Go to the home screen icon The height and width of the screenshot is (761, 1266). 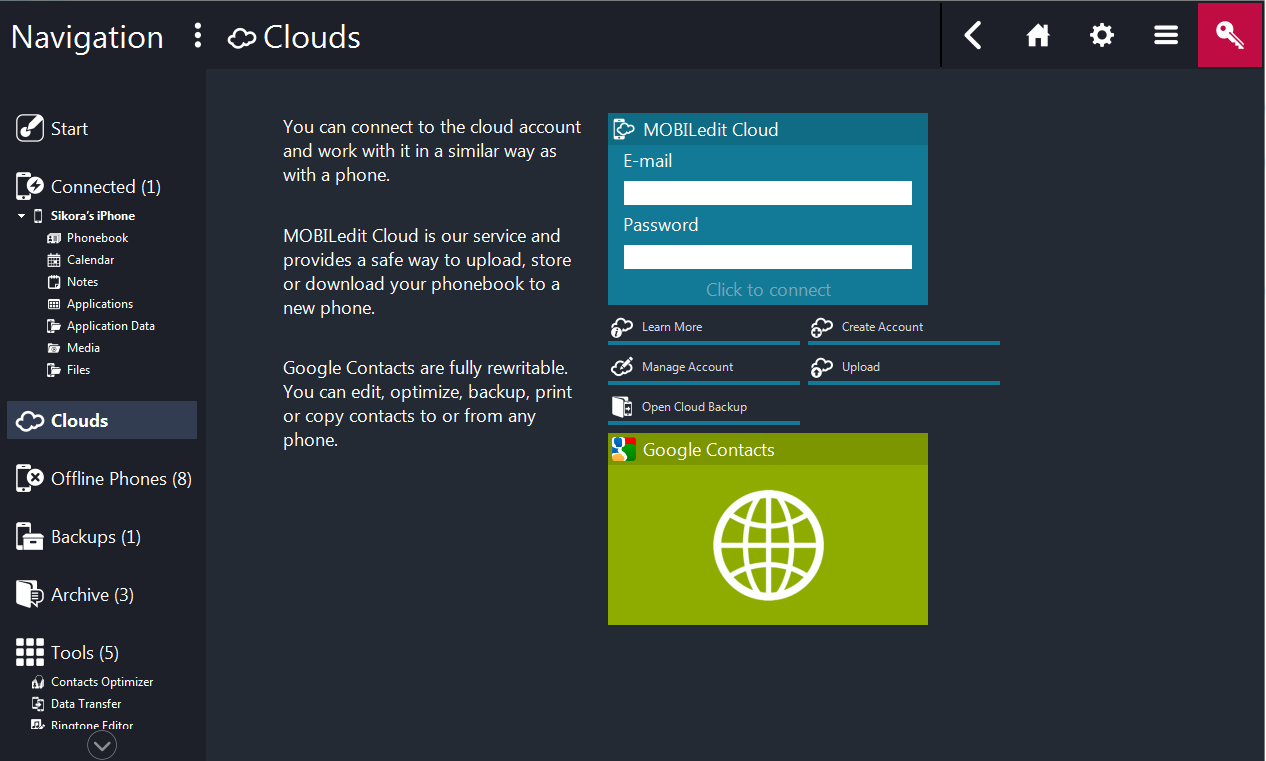coord(1038,36)
